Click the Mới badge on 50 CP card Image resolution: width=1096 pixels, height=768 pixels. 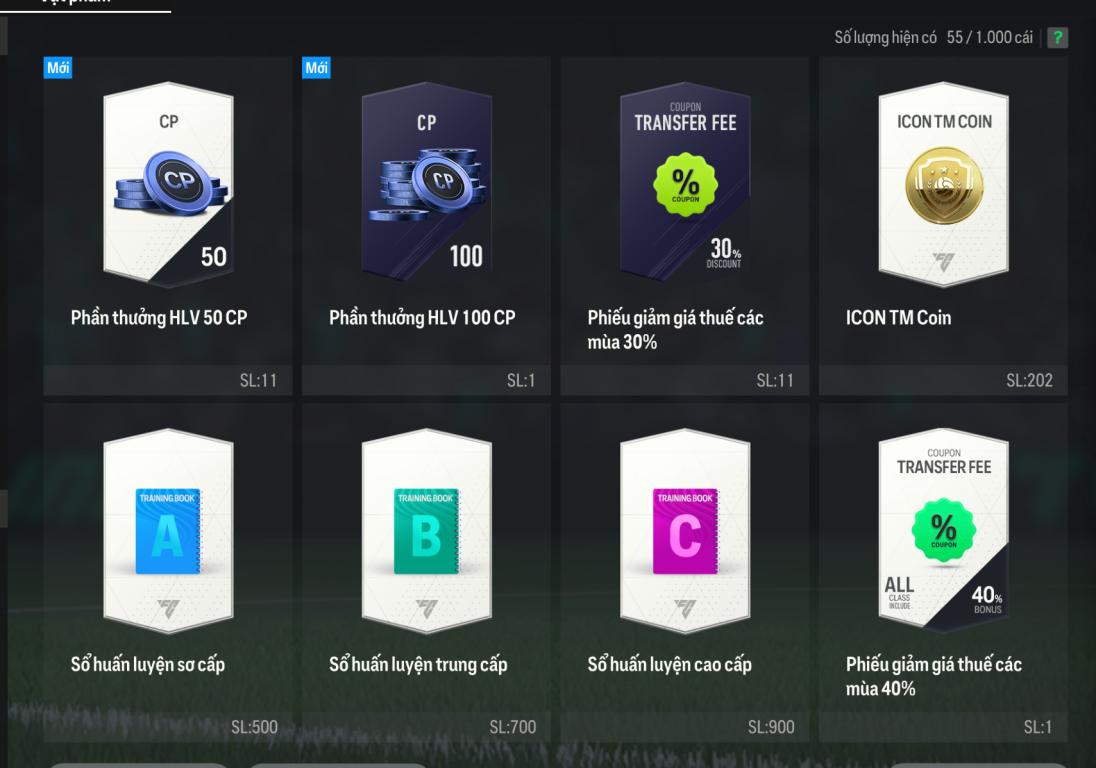(58, 68)
